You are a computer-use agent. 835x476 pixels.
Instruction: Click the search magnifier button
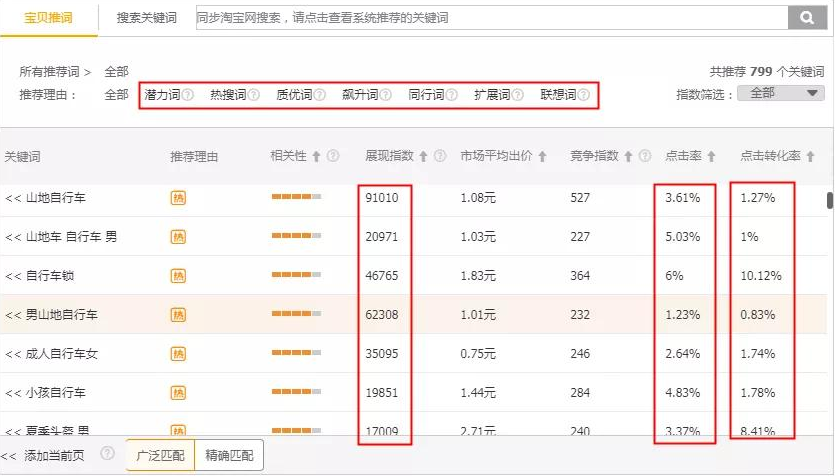(807, 18)
